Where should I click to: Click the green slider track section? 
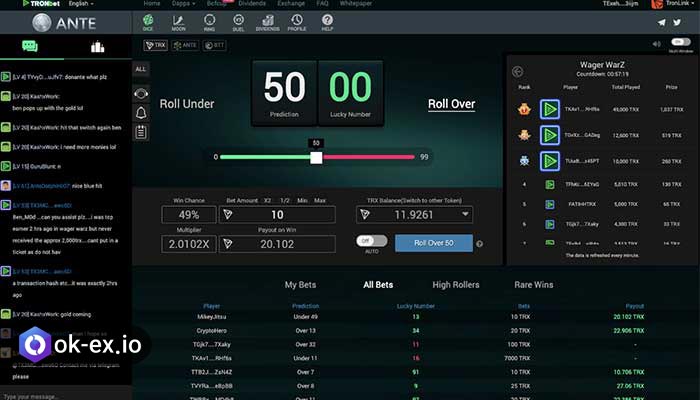[265, 157]
